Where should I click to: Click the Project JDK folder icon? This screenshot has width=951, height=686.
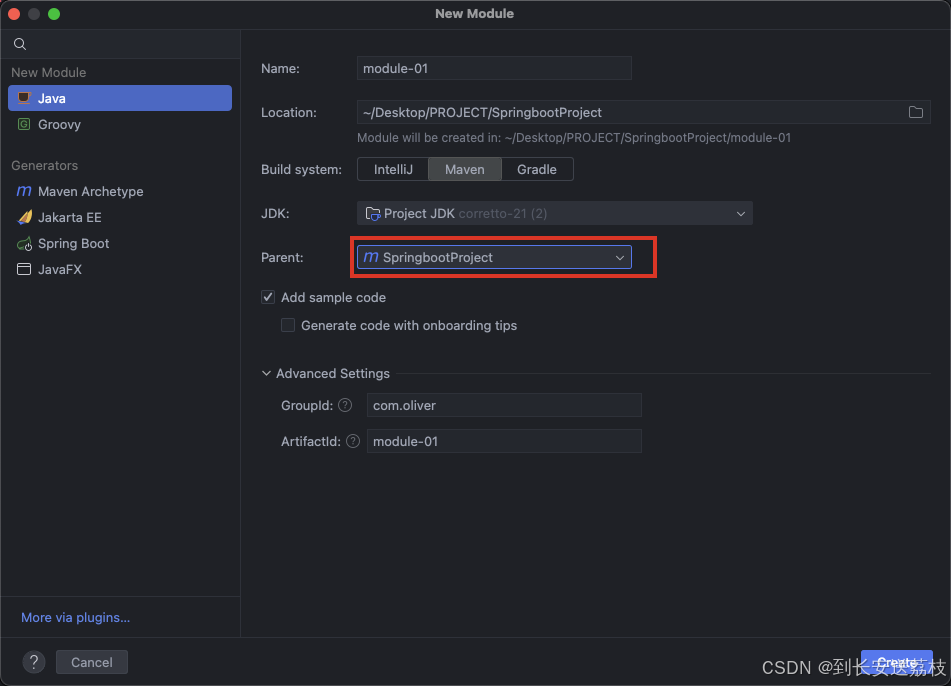point(373,214)
